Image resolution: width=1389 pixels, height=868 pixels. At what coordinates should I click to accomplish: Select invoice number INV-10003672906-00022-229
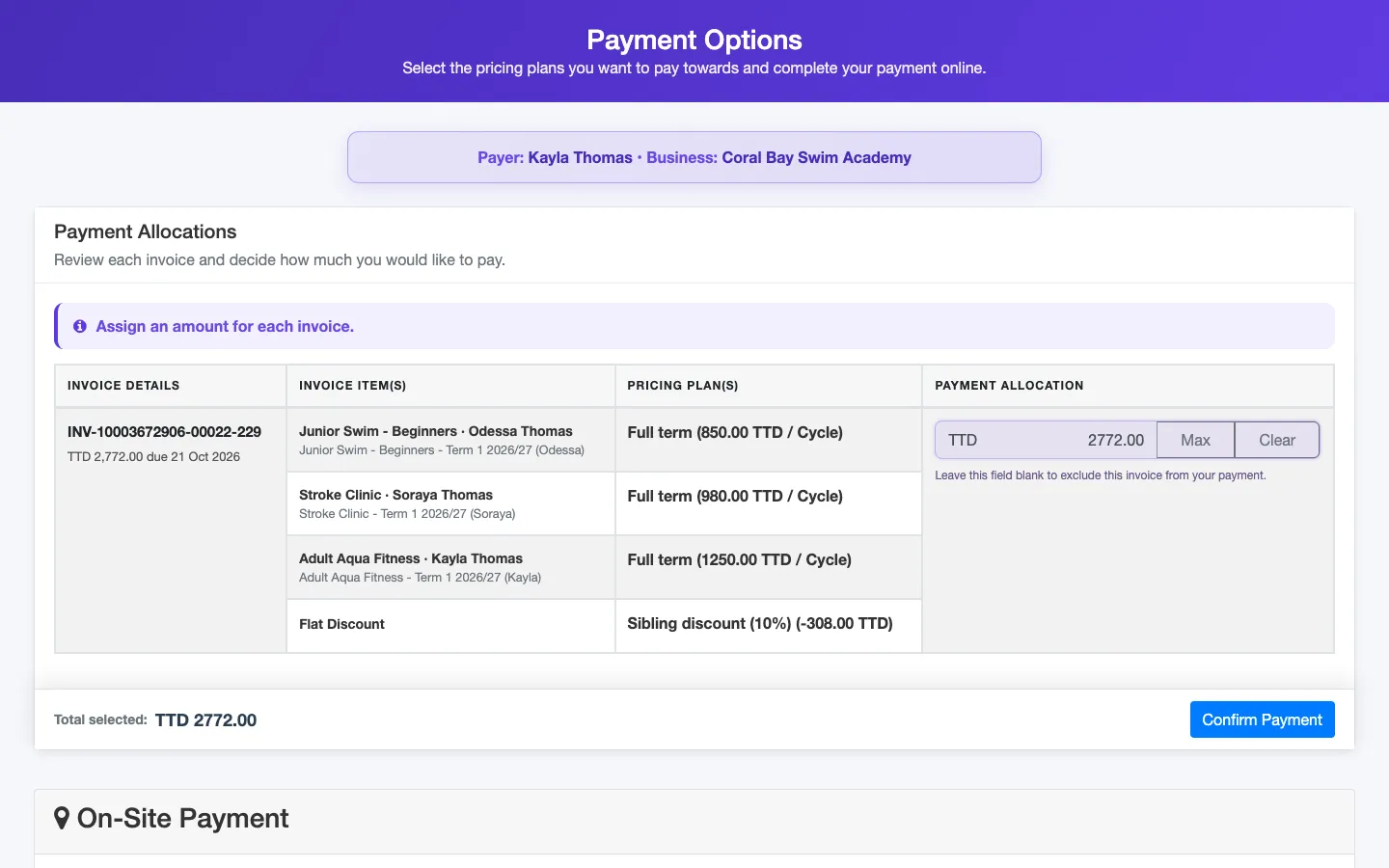pyautogui.click(x=164, y=432)
